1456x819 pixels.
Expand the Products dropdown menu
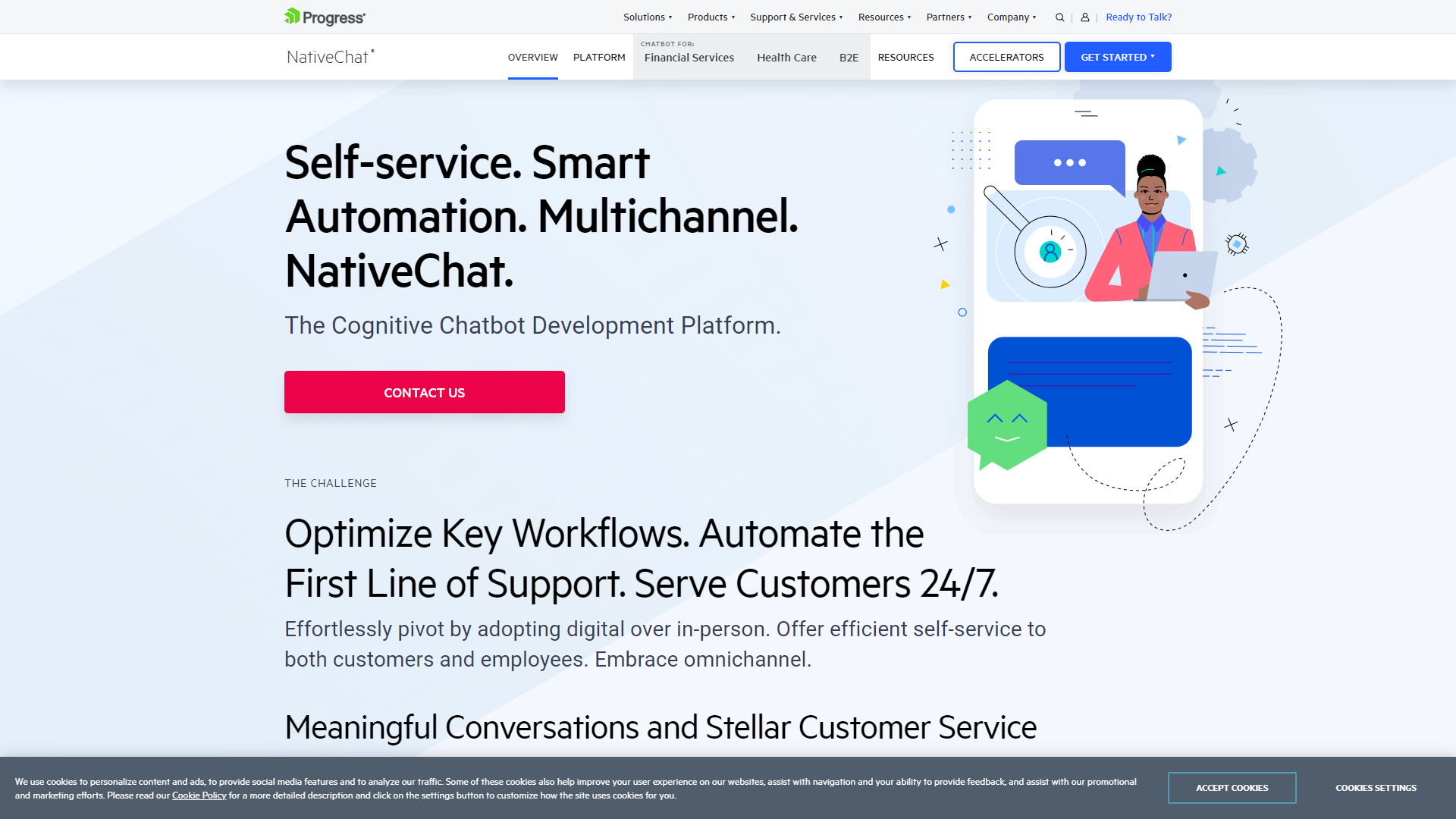pyautogui.click(x=711, y=16)
